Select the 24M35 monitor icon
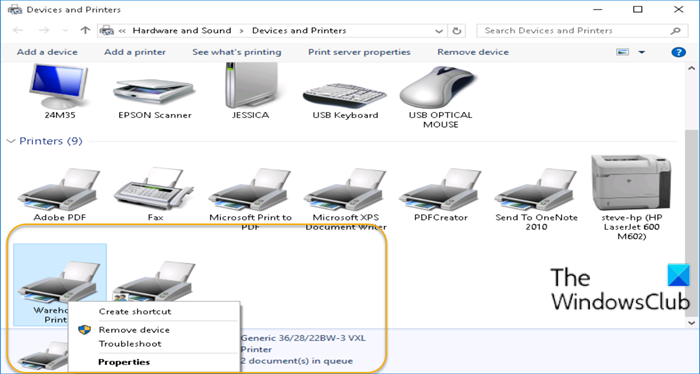Screen dimensions: 700x374 click(59, 86)
